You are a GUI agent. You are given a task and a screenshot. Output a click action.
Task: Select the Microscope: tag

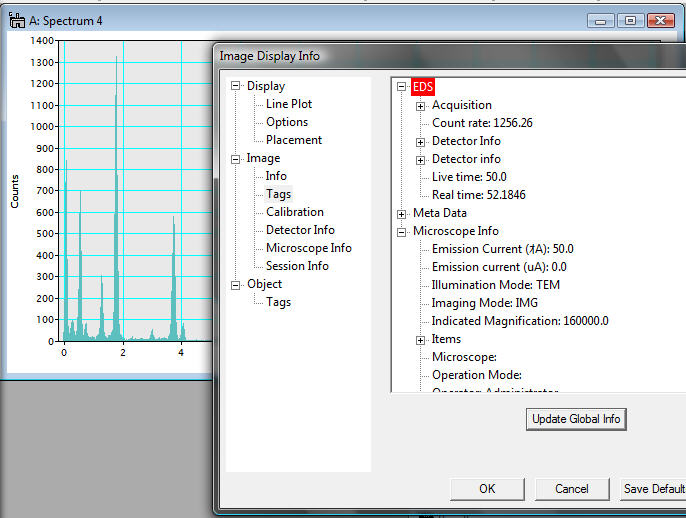coord(464,357)
